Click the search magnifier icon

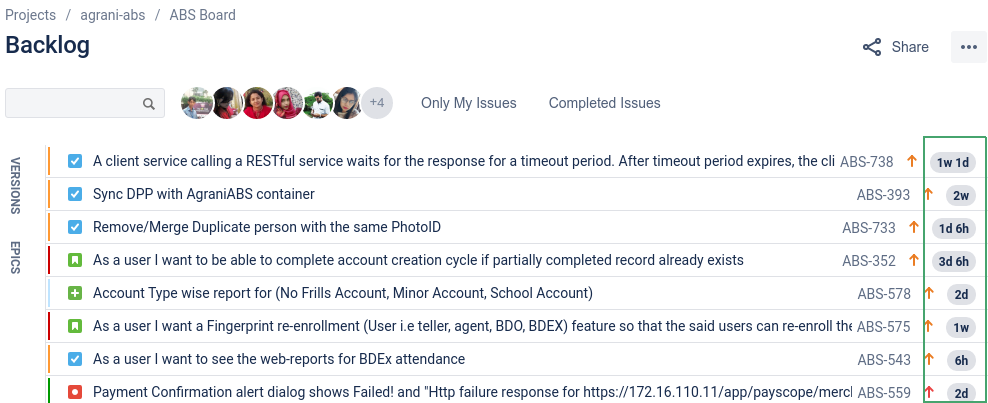(x=149, y=103)
